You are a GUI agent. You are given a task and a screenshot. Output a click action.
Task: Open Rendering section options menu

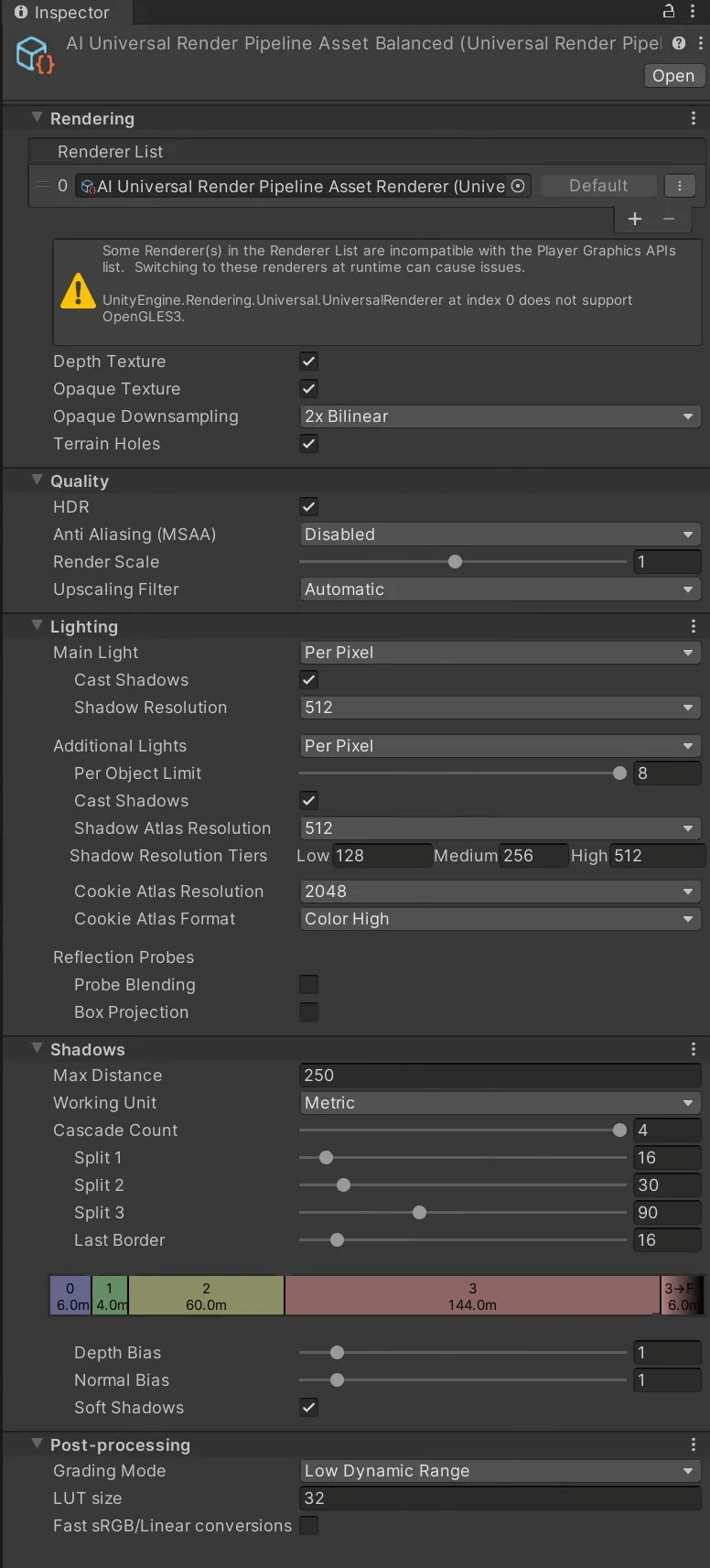693,119
